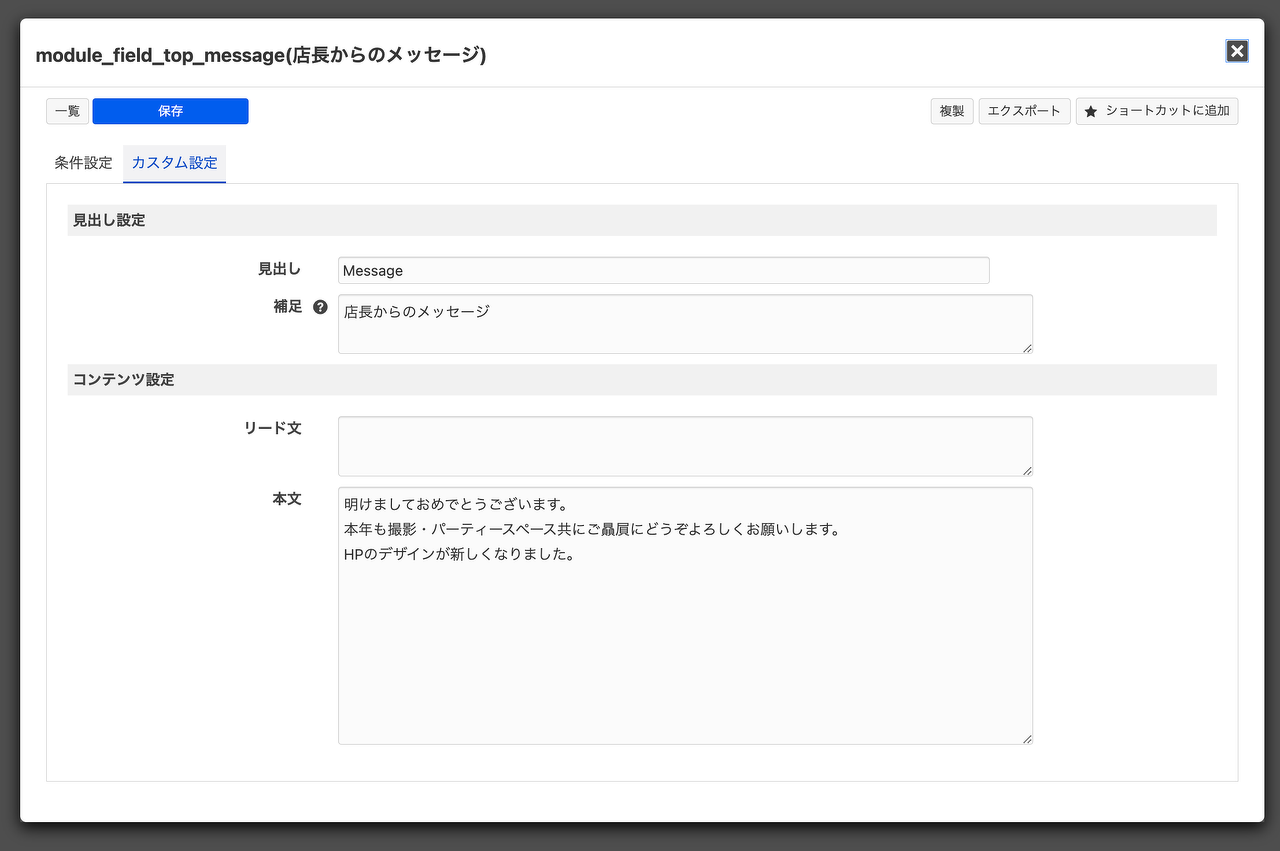Viewport: 1280px width, 851px height.
Task: Focus the 見出し input containing Message
Action: [663, 270]
